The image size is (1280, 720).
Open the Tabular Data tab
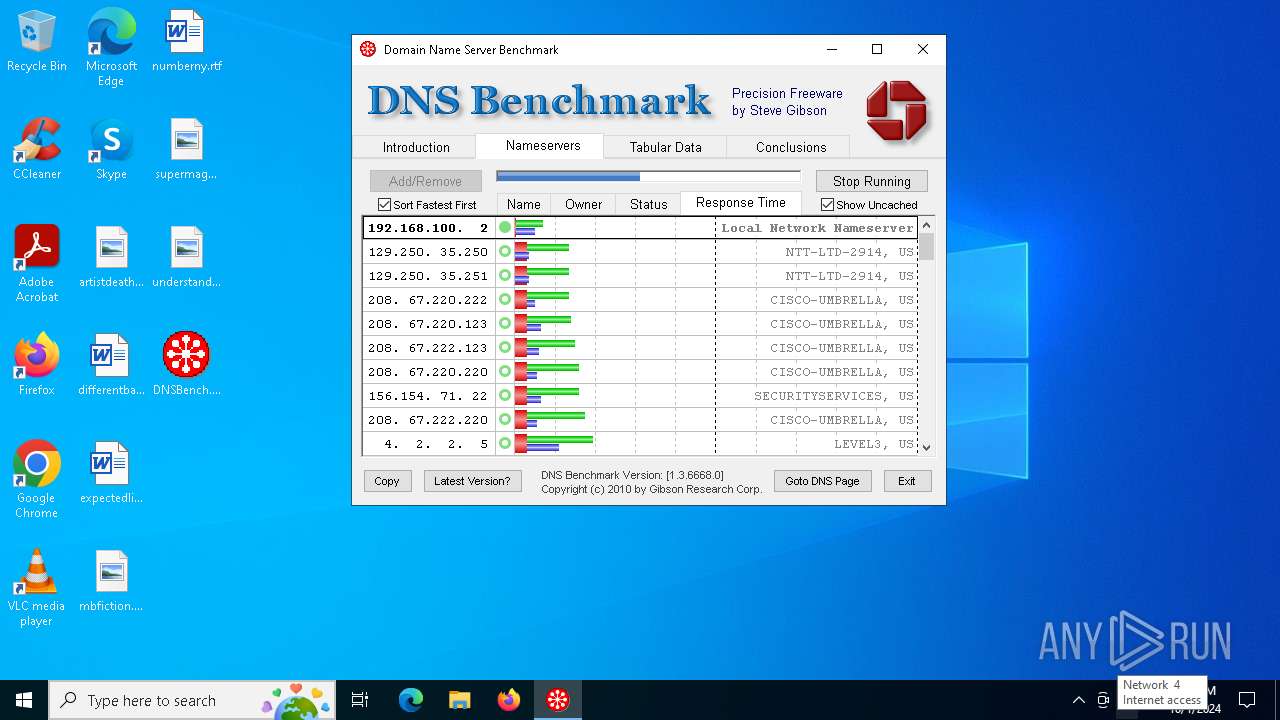click(x=665, y=147)
